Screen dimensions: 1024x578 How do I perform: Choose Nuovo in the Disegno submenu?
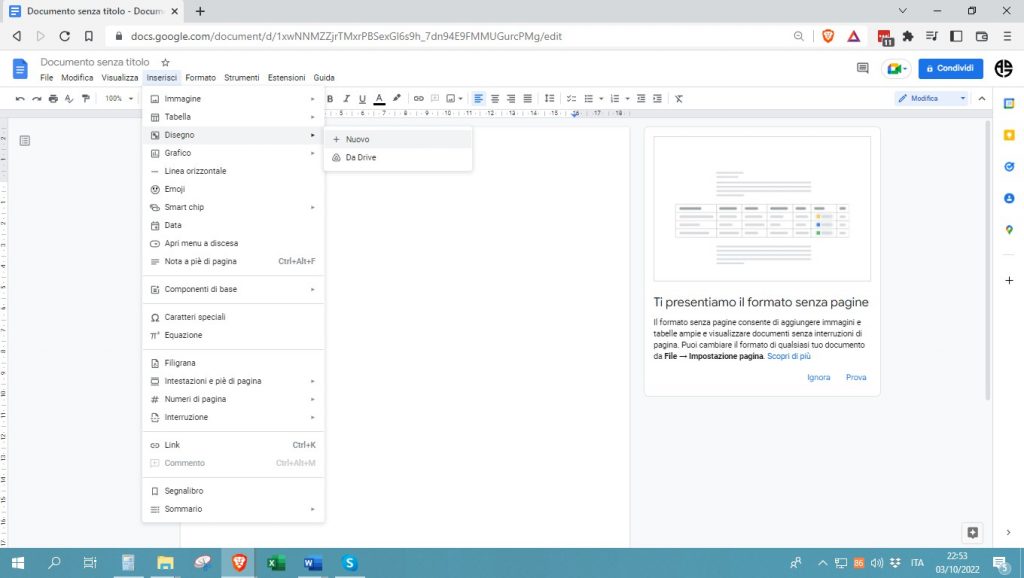coord(358,139)
